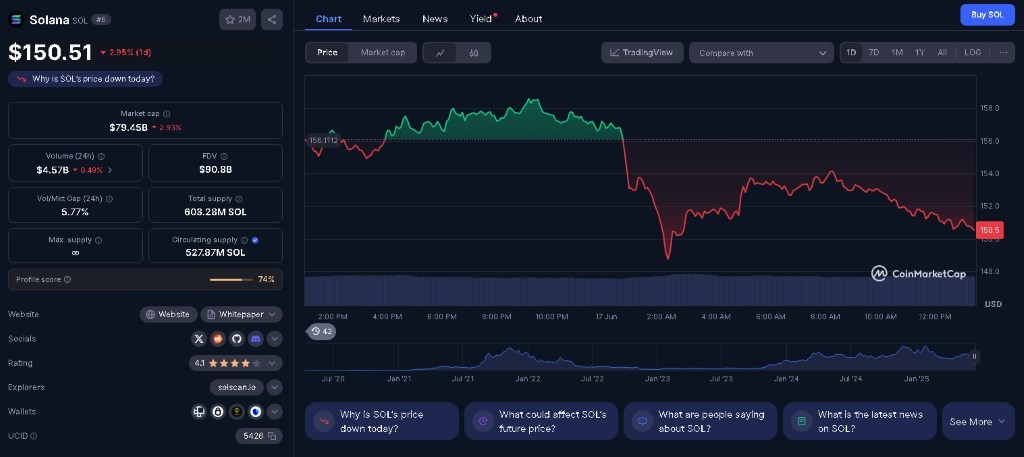Copy the UCID 5426 value
1024x457 pixels.
pos(273,436)
